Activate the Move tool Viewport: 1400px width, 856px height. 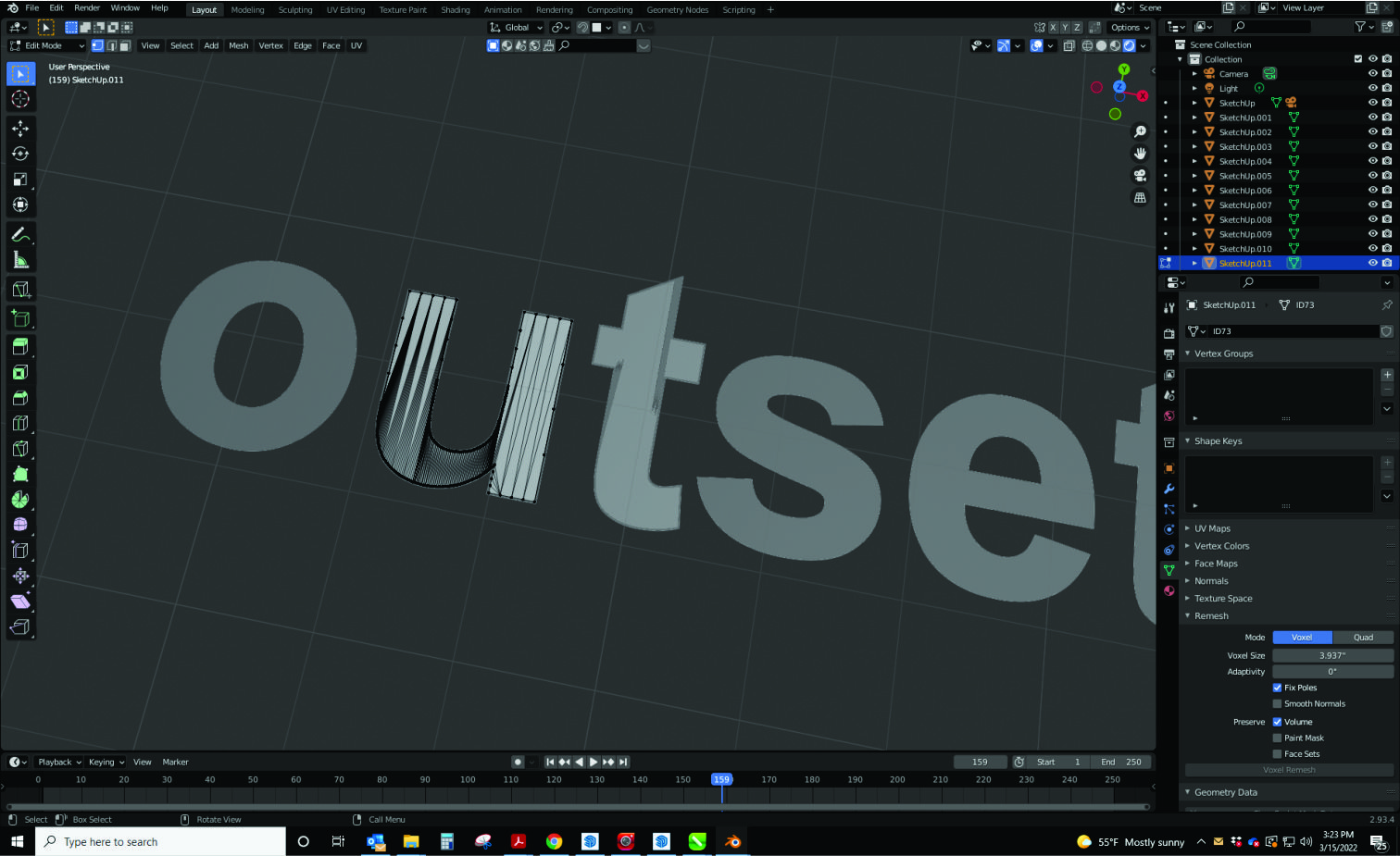point(20,129)
